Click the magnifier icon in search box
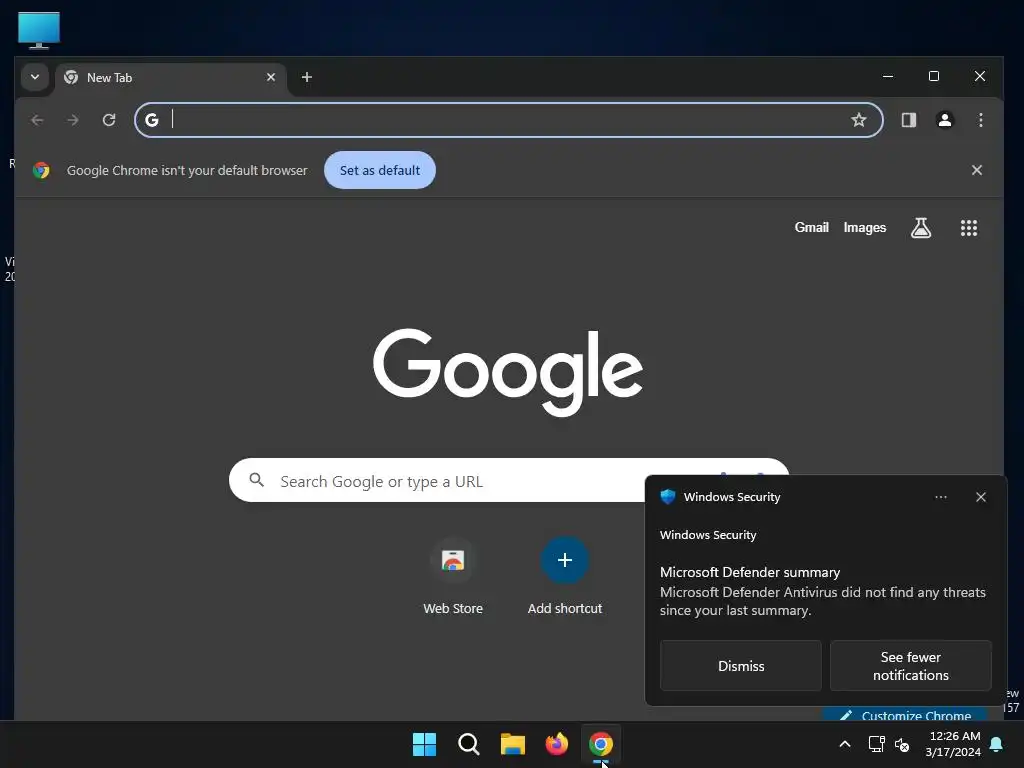The image size is (1024, 768). pyautogui.click(x=257, y=481)
